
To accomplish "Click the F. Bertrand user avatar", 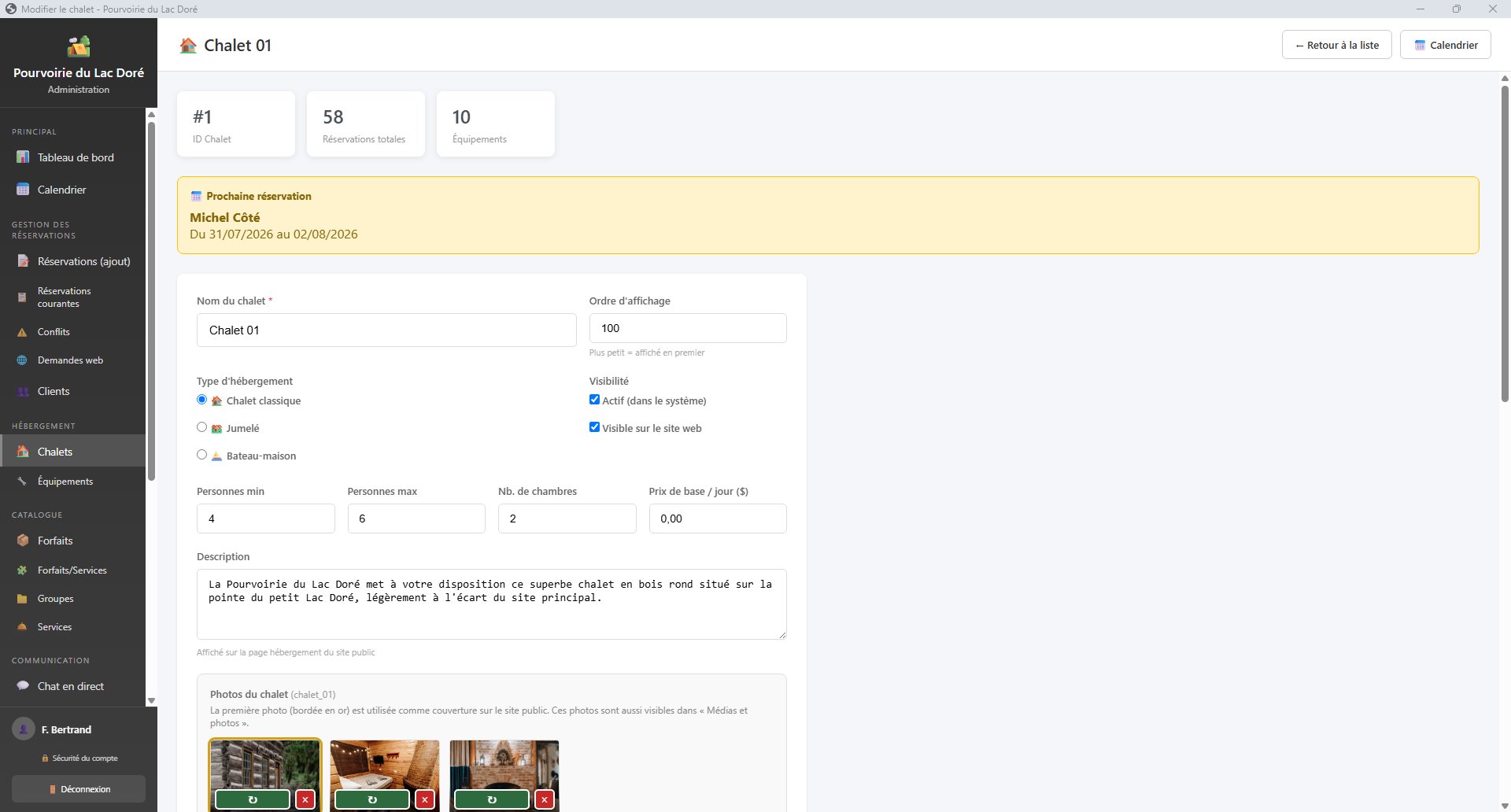I will pyautogui.click(x=24, y=729).
